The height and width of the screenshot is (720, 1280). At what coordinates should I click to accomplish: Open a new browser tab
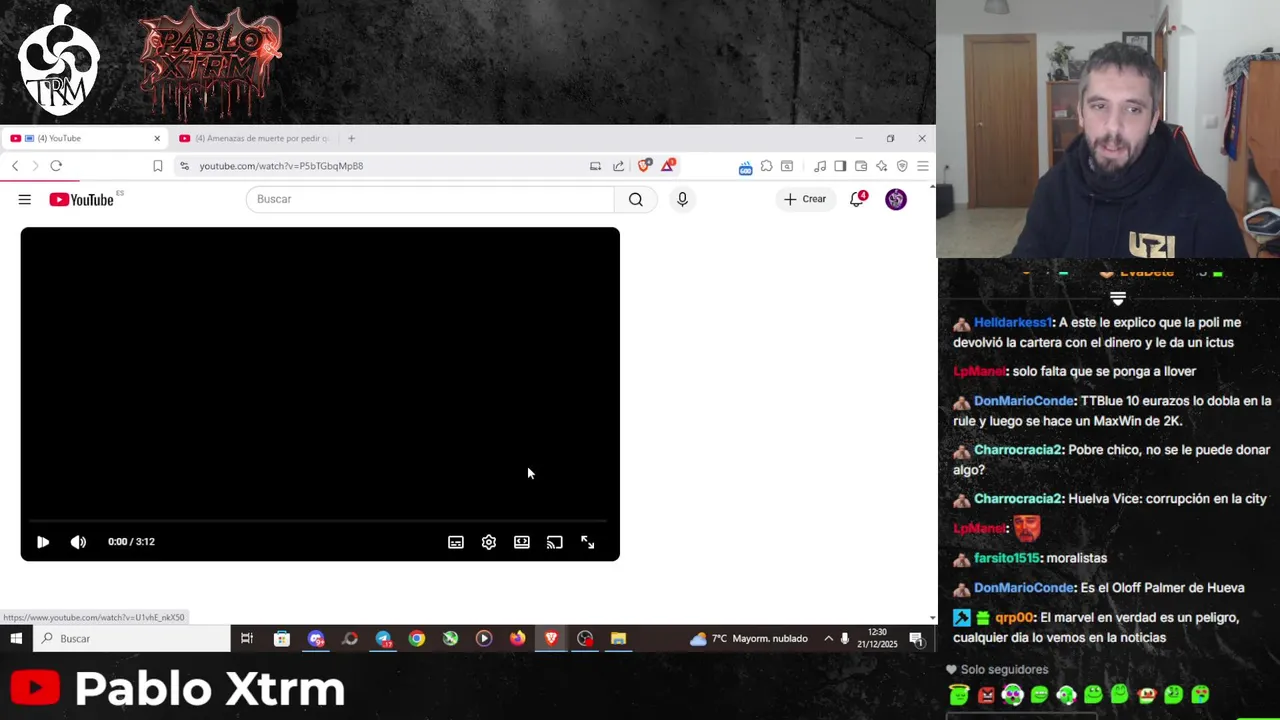coord(351,138)
